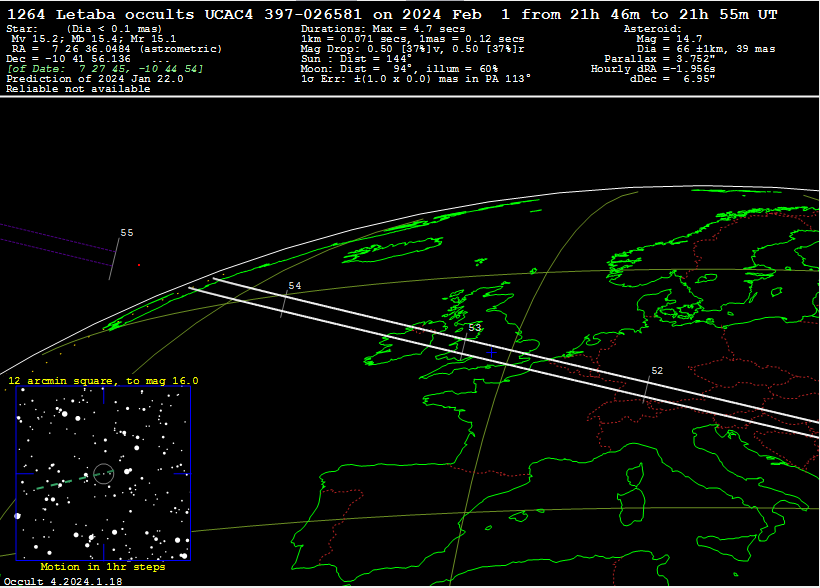Screen dimensions: 820x588
Task: Click the 'Reliable not available' text
Action: click(78, 89)
